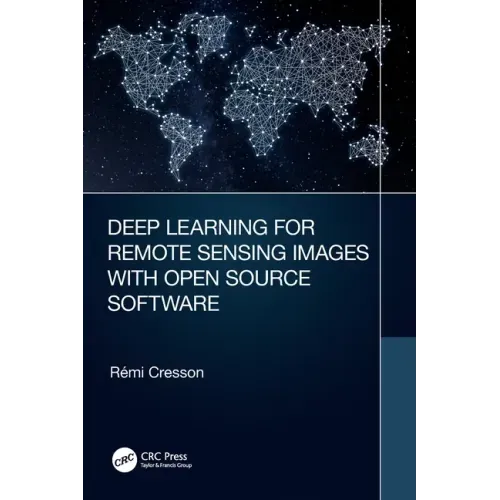This screenshot has height=500, width=500.
Task: Click the round CRC logo emblem
Action: click(x=124, y=460)
